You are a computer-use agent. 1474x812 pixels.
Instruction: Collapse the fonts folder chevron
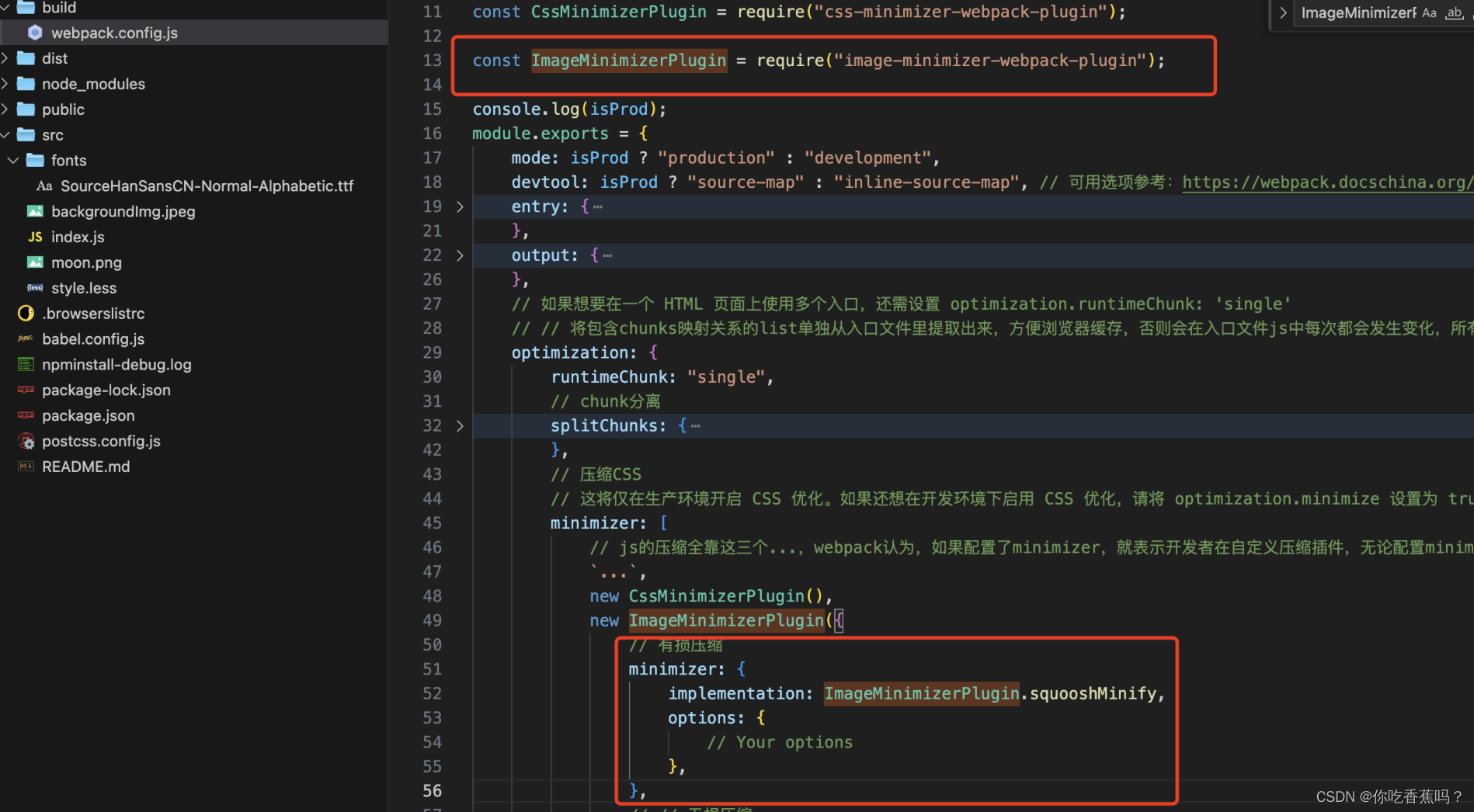click(x=13, y=161)
